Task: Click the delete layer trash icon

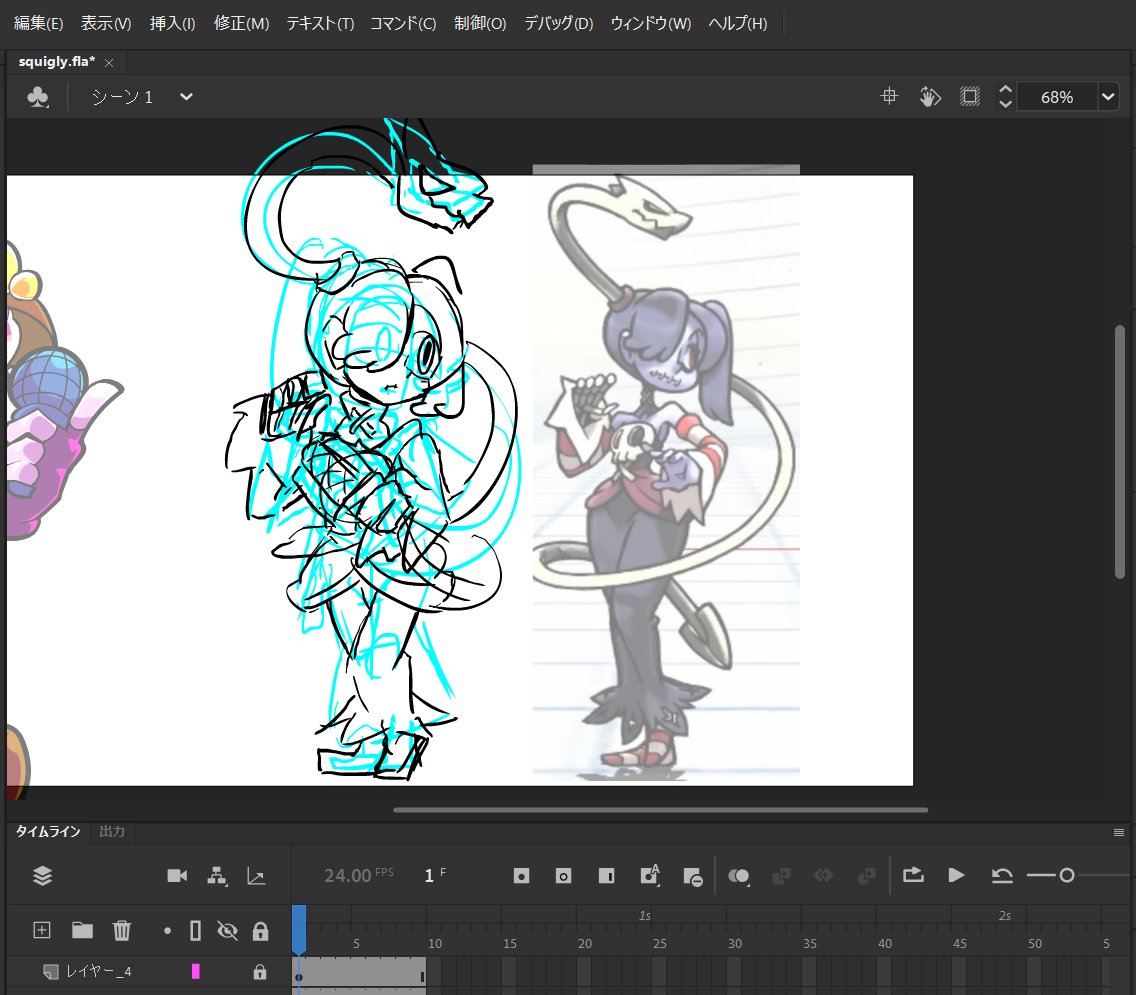Action: pos(122,930)
